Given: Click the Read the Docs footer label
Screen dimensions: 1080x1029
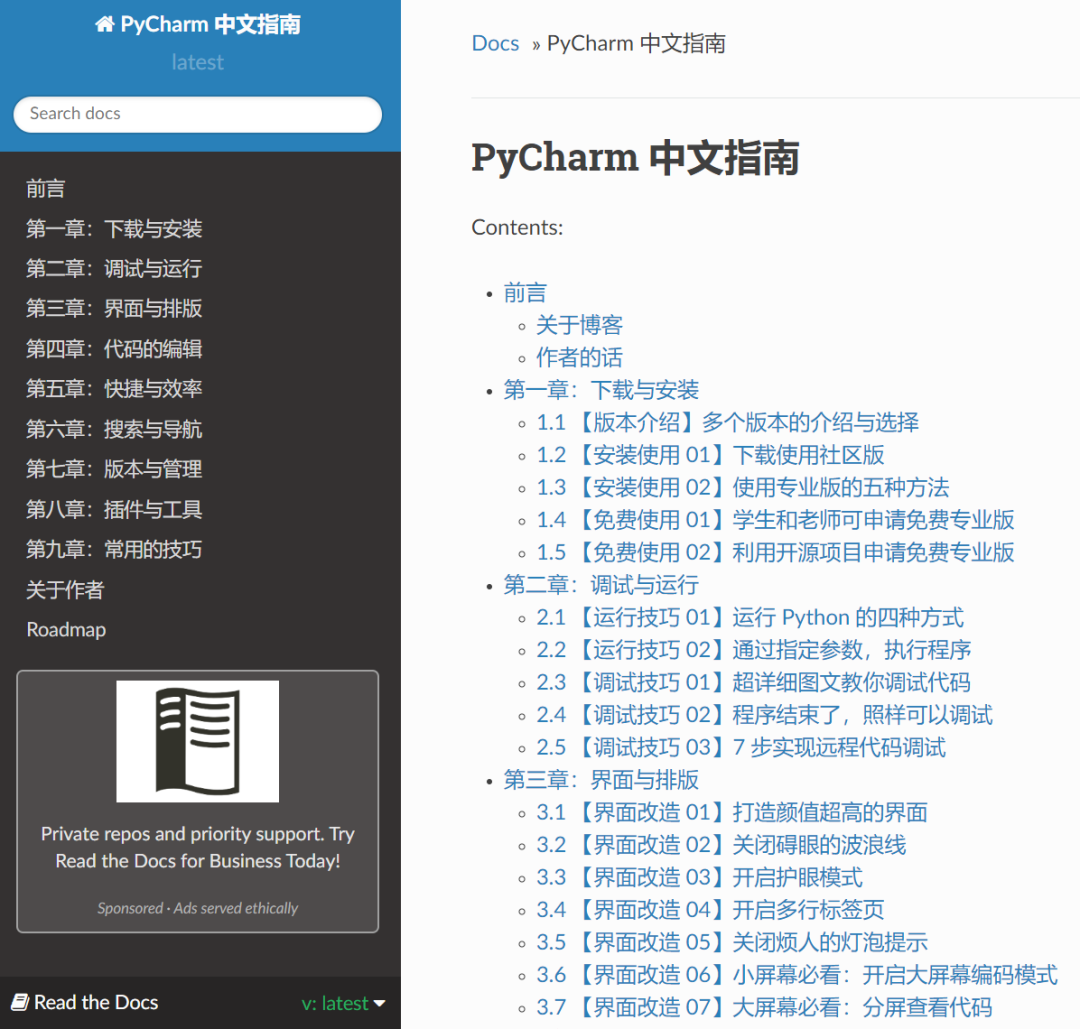Looking at the screenshot, I should coord(96,1002).
